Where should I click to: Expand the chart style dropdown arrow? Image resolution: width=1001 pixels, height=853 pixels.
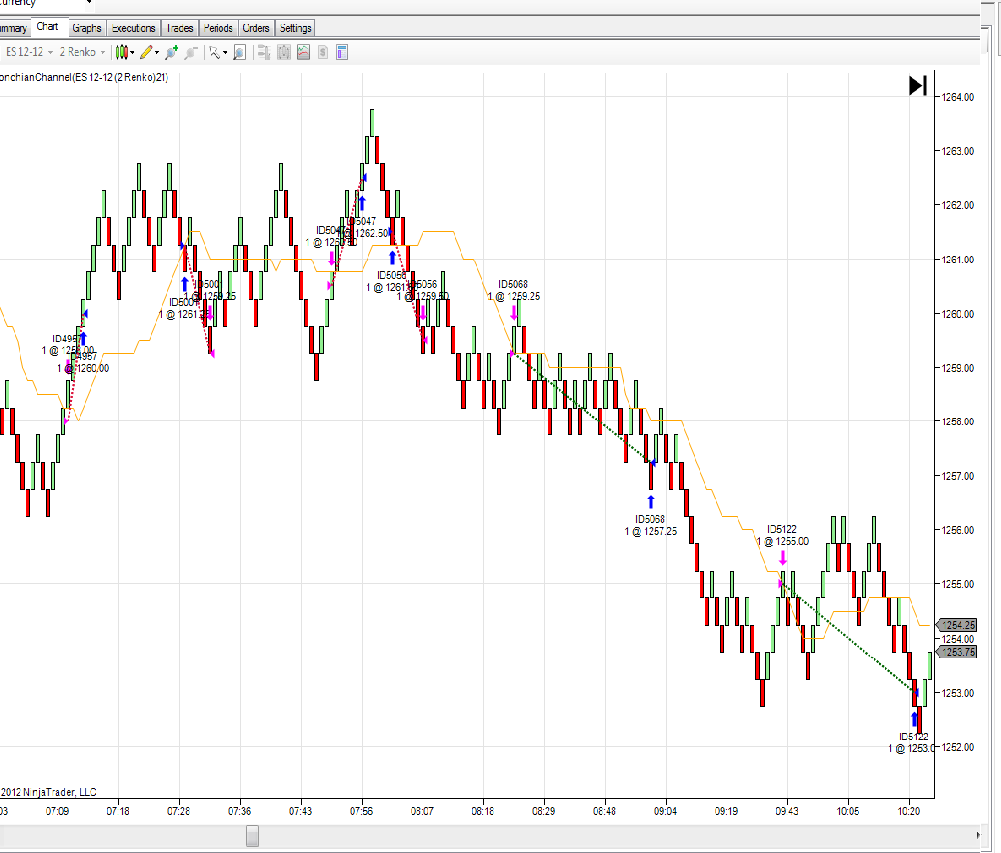[132, 53]
